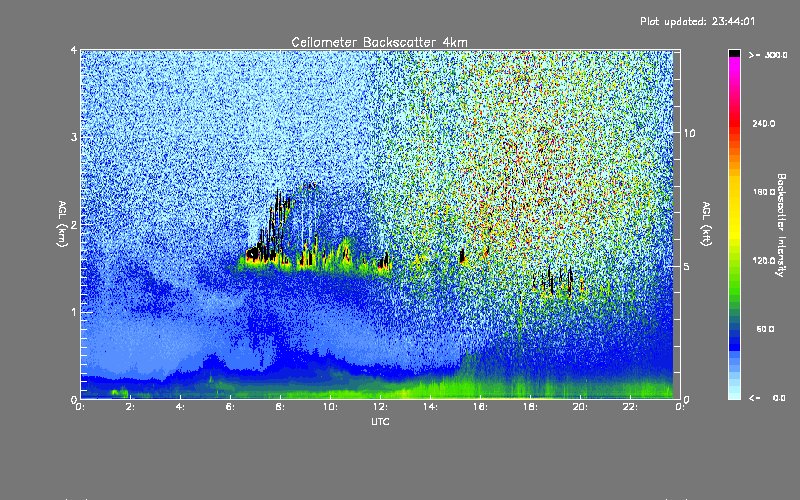Click the "10:" UTC hour tick label
The height and width of the screenshot is (500, 800).
click(330, 407)
